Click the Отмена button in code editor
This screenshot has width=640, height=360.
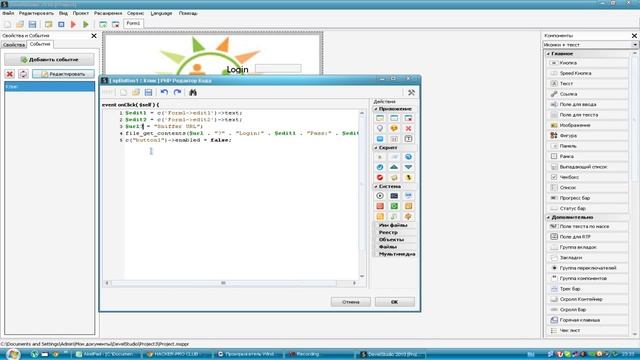pyautogui.click(x=351, y=302)
